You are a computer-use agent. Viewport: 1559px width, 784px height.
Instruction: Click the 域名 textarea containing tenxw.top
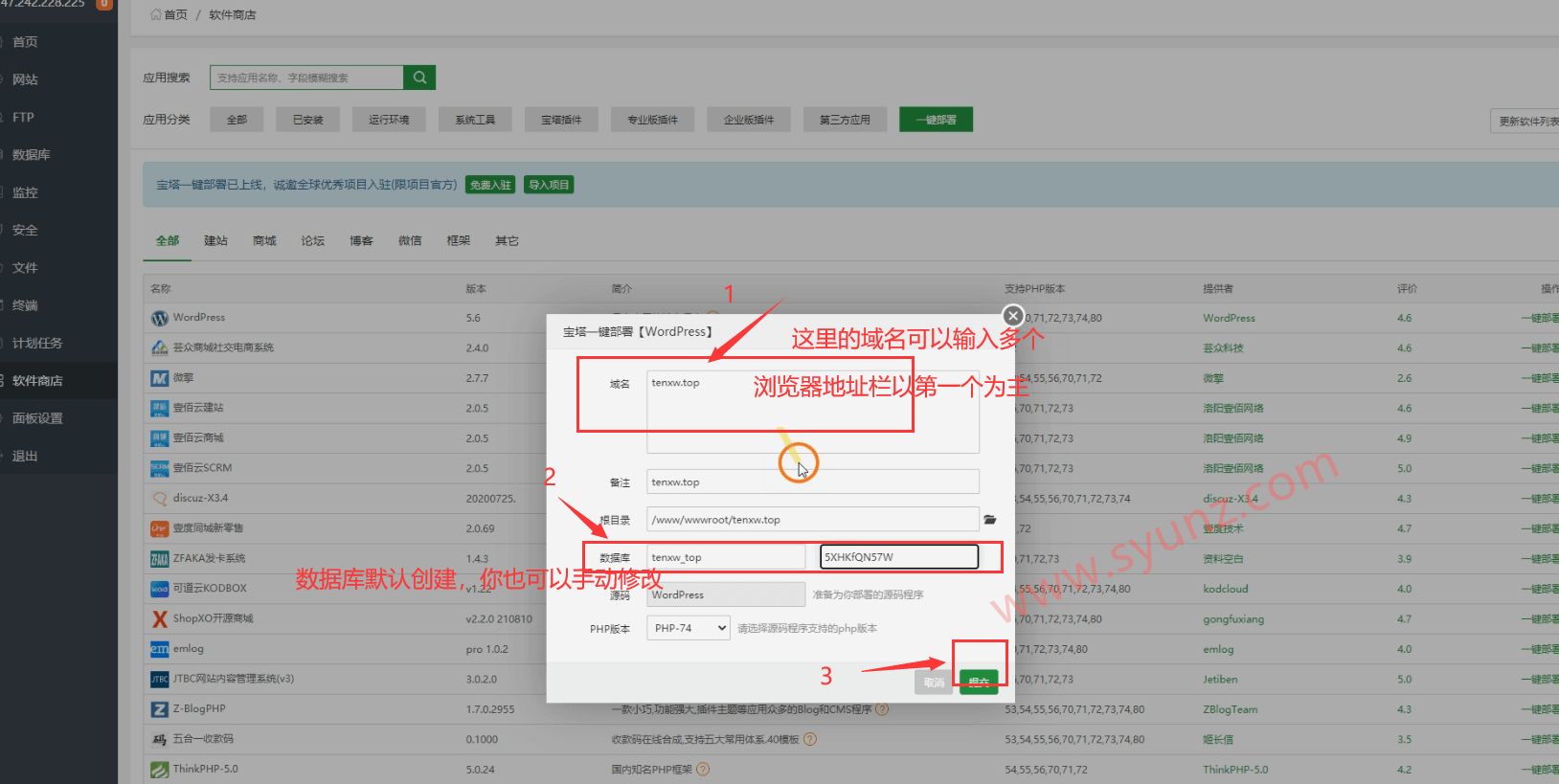click(813, 412)
